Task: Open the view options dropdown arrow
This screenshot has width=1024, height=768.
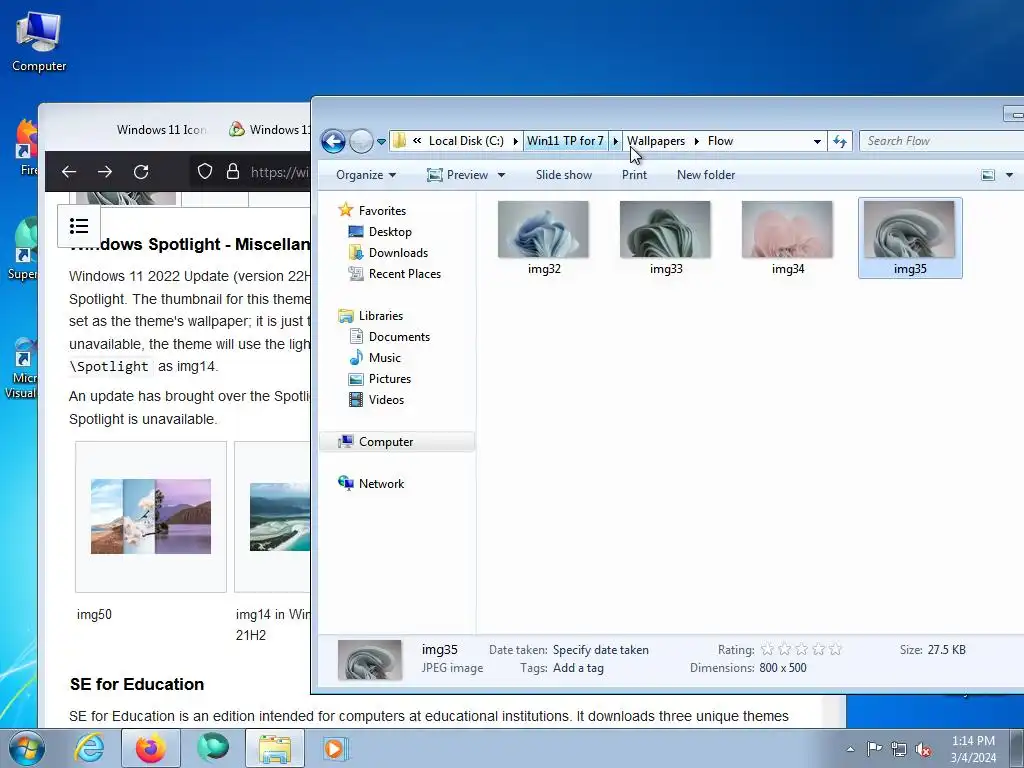Action: (1009, 175)
